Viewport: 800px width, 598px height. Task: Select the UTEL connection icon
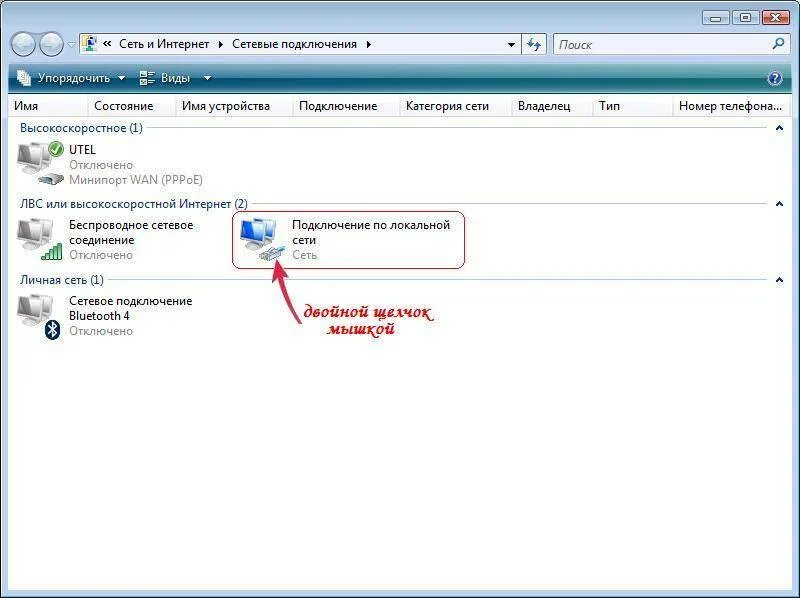tap(40, 163)
